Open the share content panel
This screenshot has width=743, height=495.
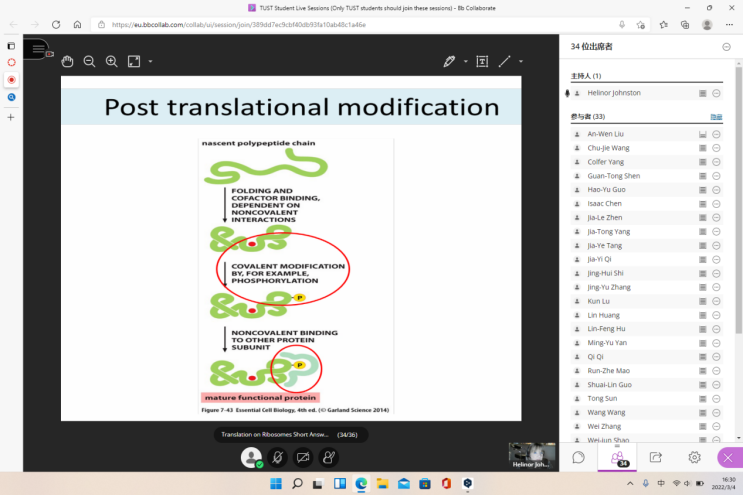pos(656,457)
